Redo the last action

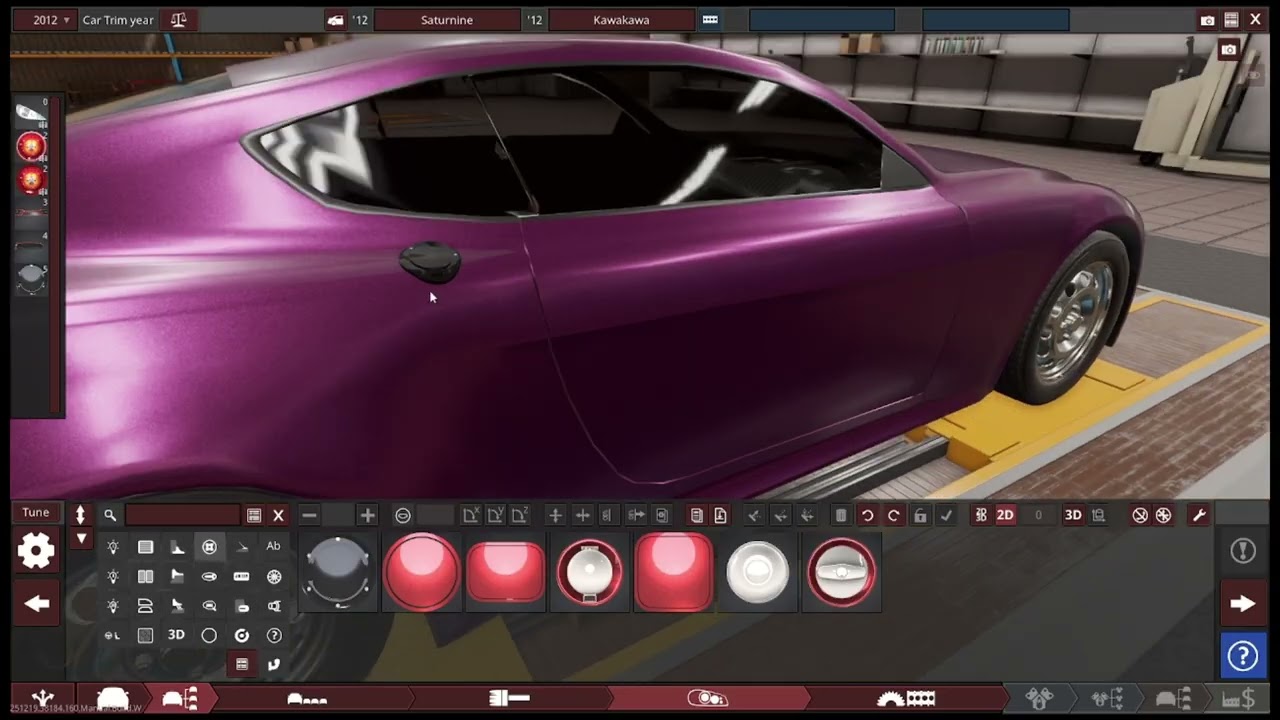pos(893,515)
